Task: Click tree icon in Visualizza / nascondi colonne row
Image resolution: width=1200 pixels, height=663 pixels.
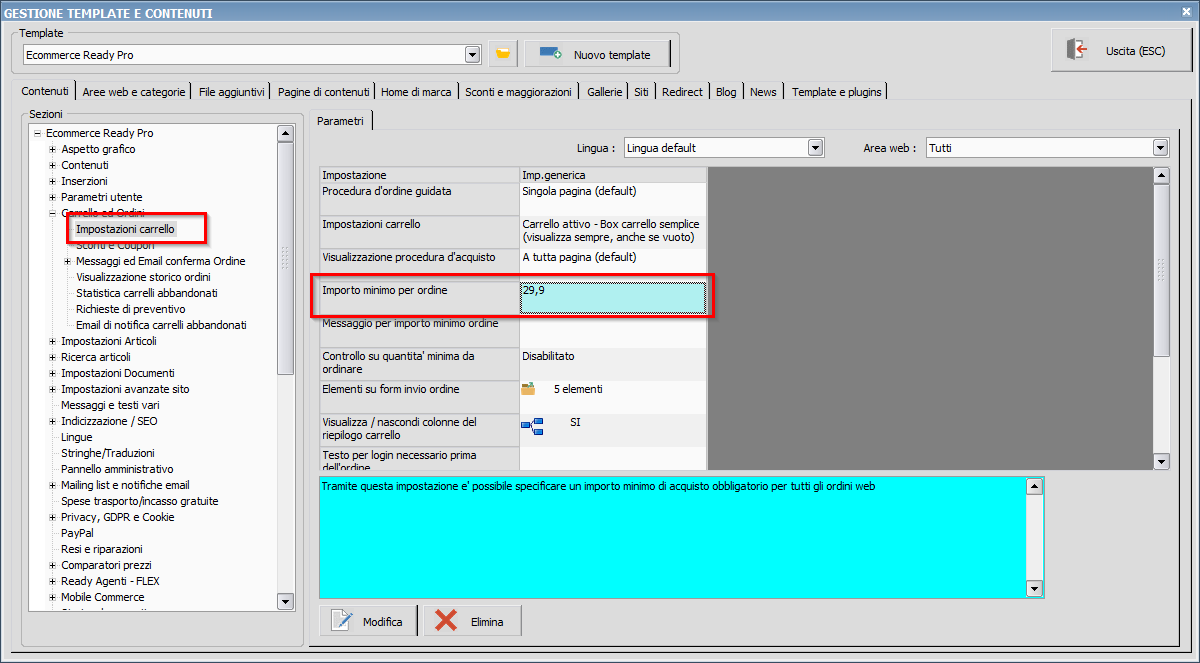Action: coord(531,427)
